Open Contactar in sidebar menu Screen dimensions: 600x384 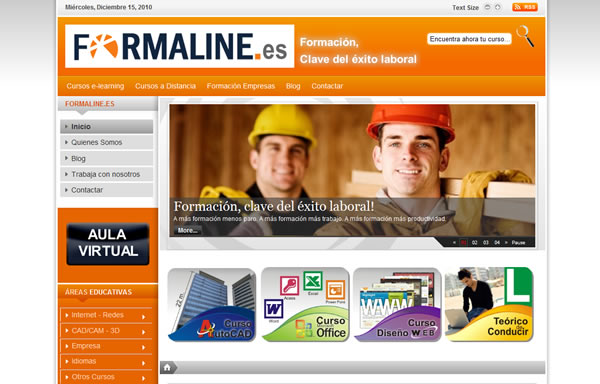[x=107, y=190]
